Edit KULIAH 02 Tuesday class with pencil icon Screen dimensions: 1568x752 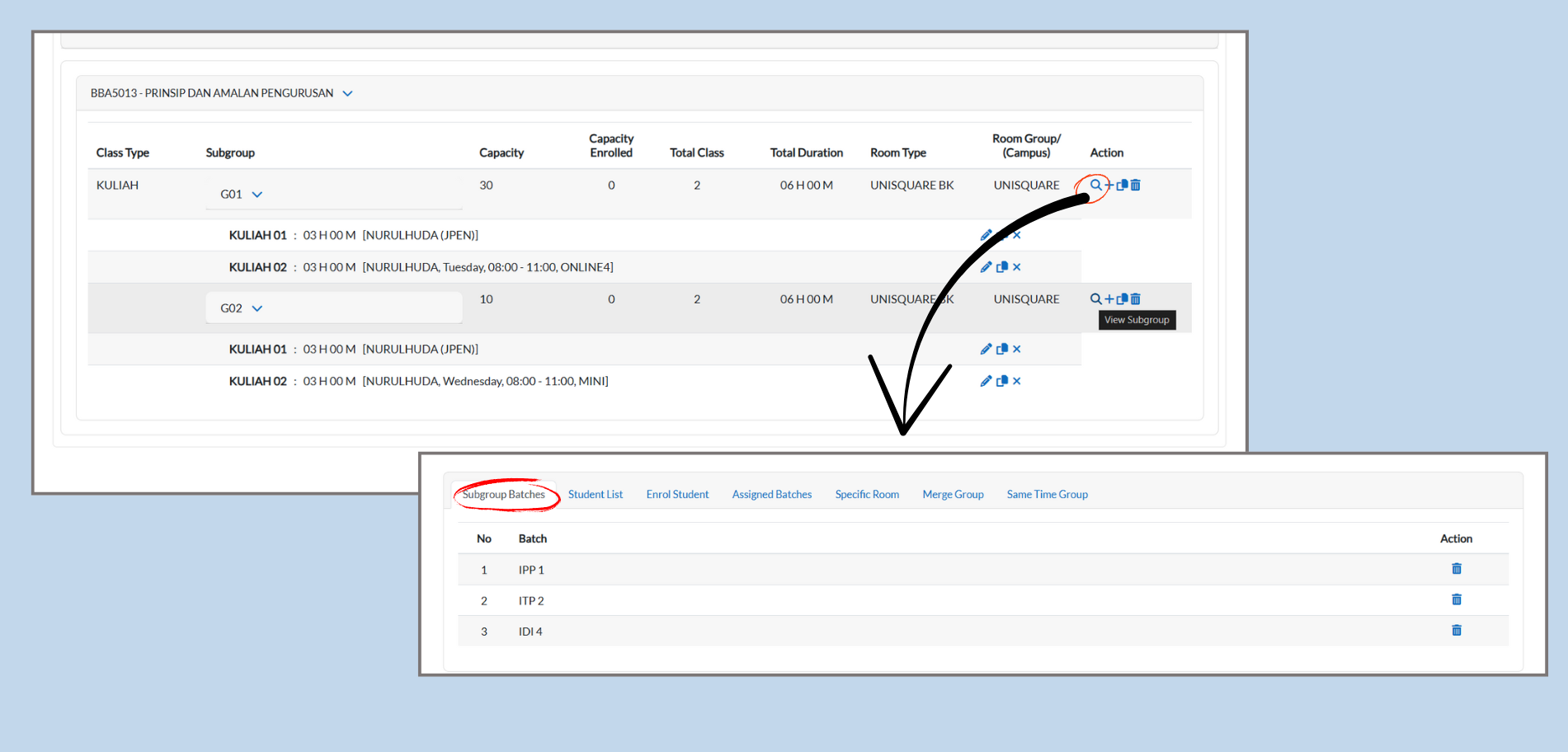point(986,266)
